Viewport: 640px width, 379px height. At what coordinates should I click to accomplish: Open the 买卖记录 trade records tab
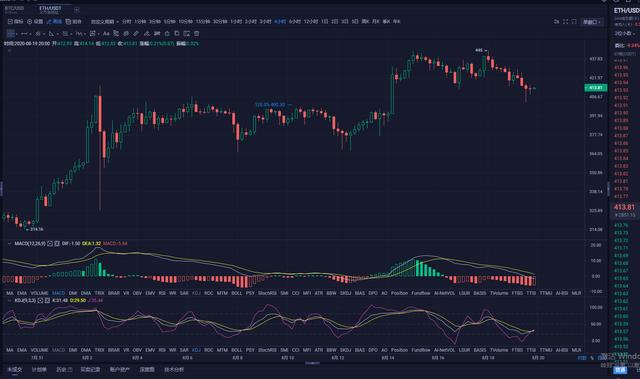tap(90, 370)
